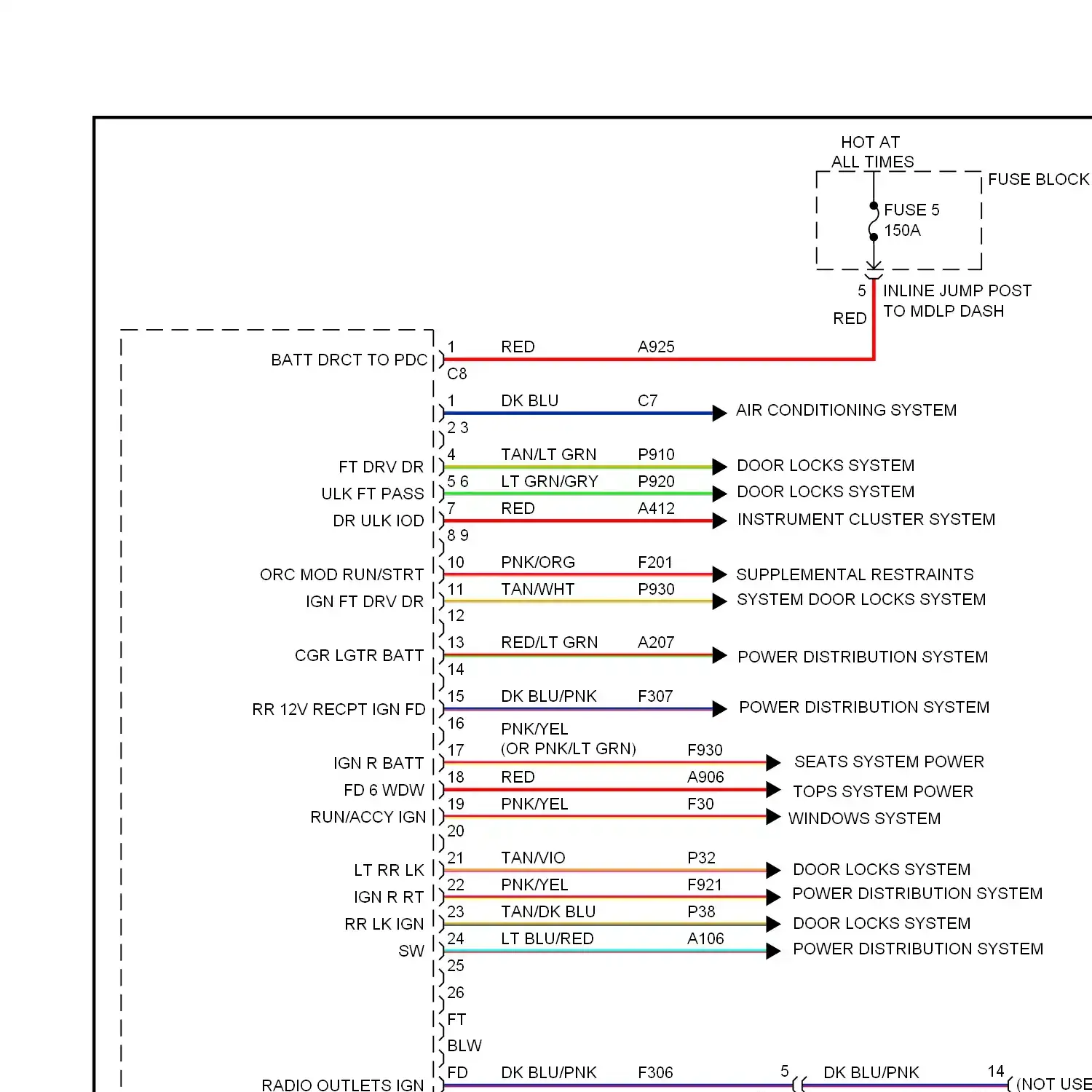Click the DK BLU wire label
The width and height of the screenshot is (1092, 1092).
[529, 400]
